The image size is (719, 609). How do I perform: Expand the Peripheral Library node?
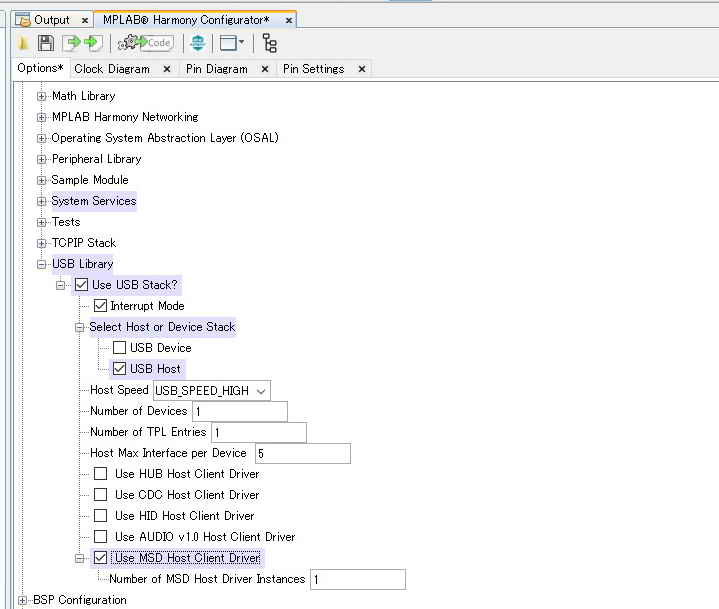[x=41, y=159]
